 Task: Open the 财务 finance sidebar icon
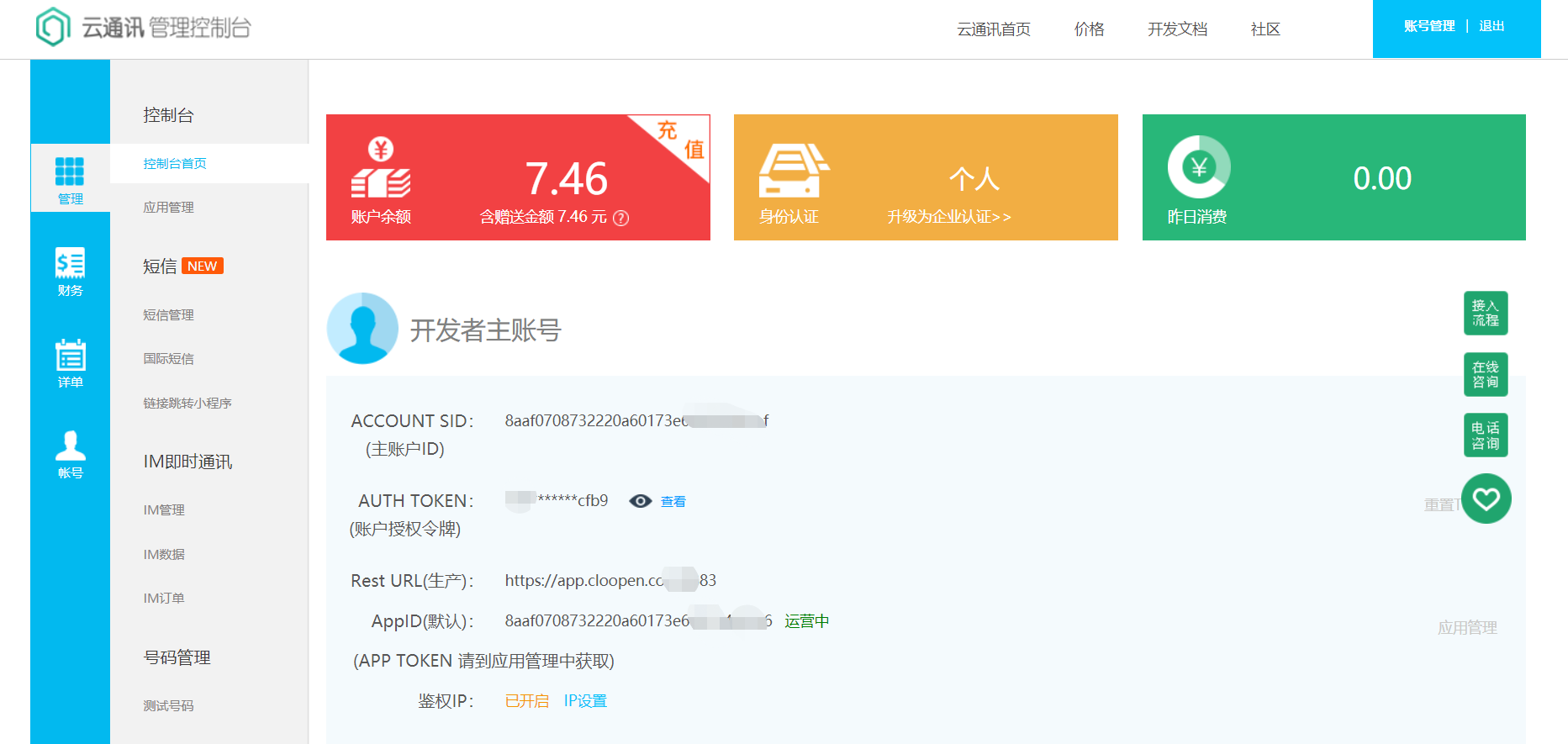click(x=70, y=272)
